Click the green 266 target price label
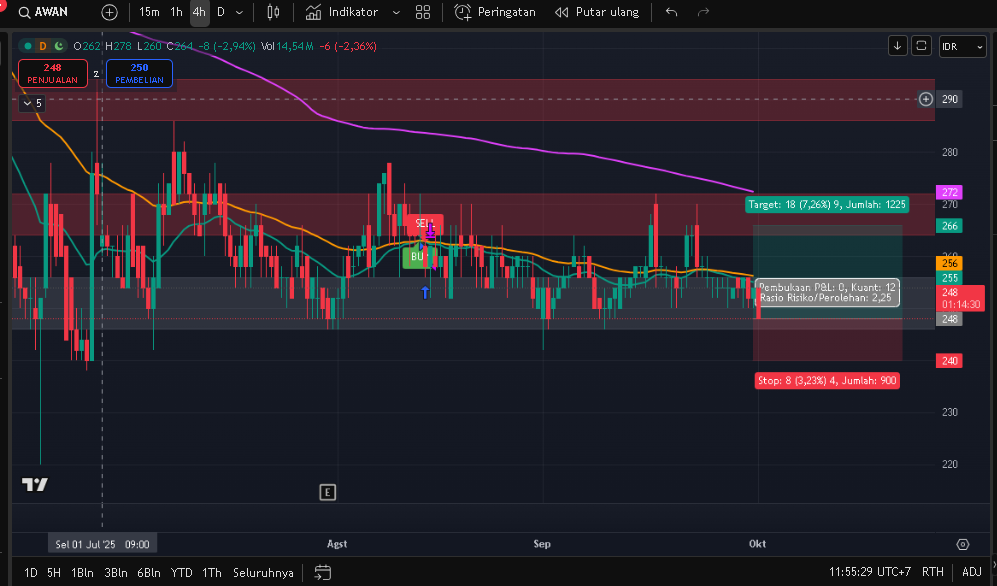 pos(949,226)
